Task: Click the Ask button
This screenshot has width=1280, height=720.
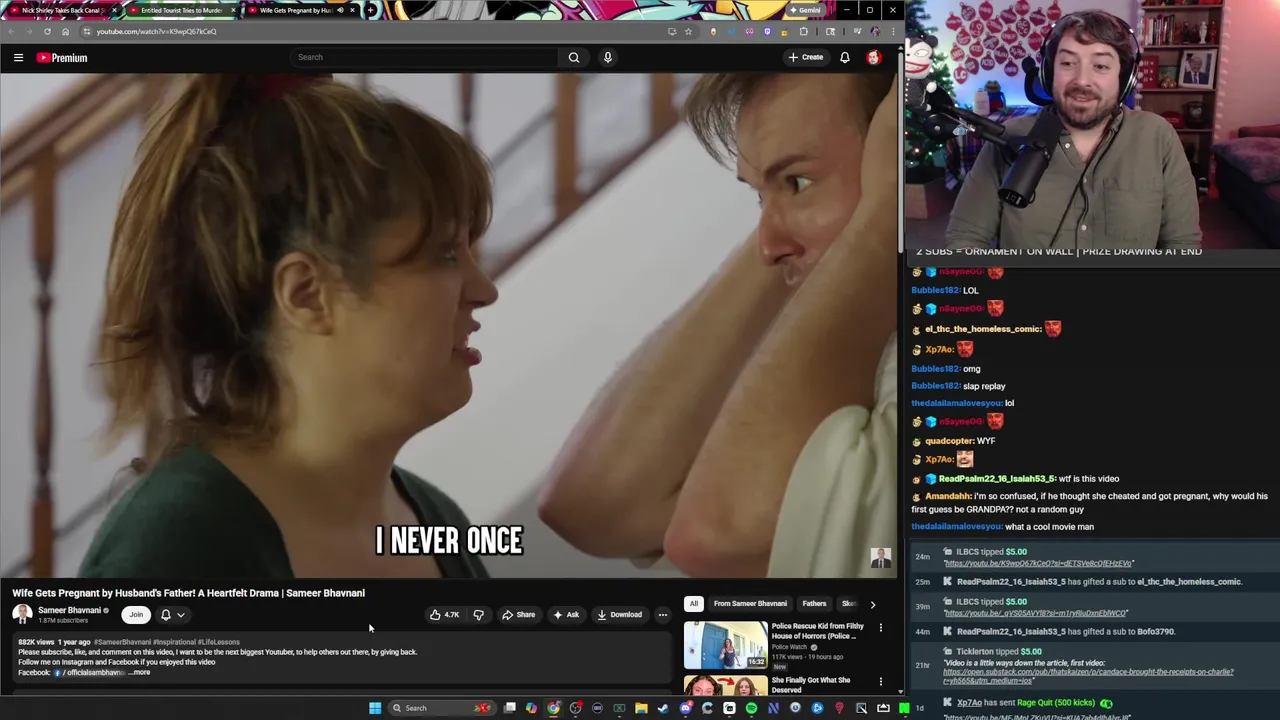Action: (x=566, y=615)
